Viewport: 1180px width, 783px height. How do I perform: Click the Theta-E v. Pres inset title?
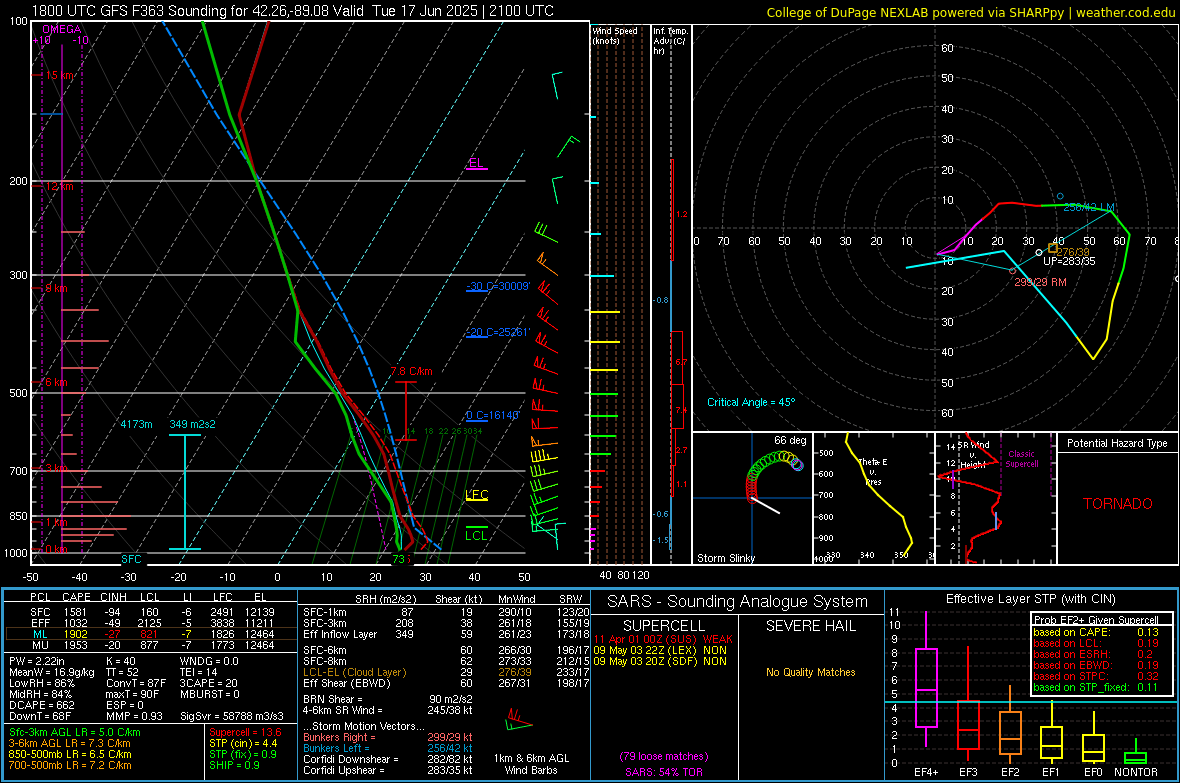[873, 471]
